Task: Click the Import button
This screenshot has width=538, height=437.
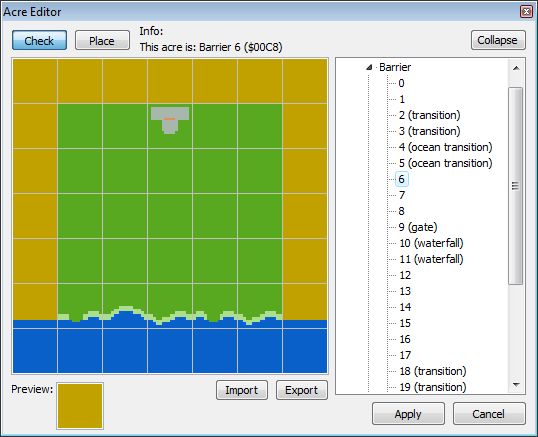Action: (242, 390)
